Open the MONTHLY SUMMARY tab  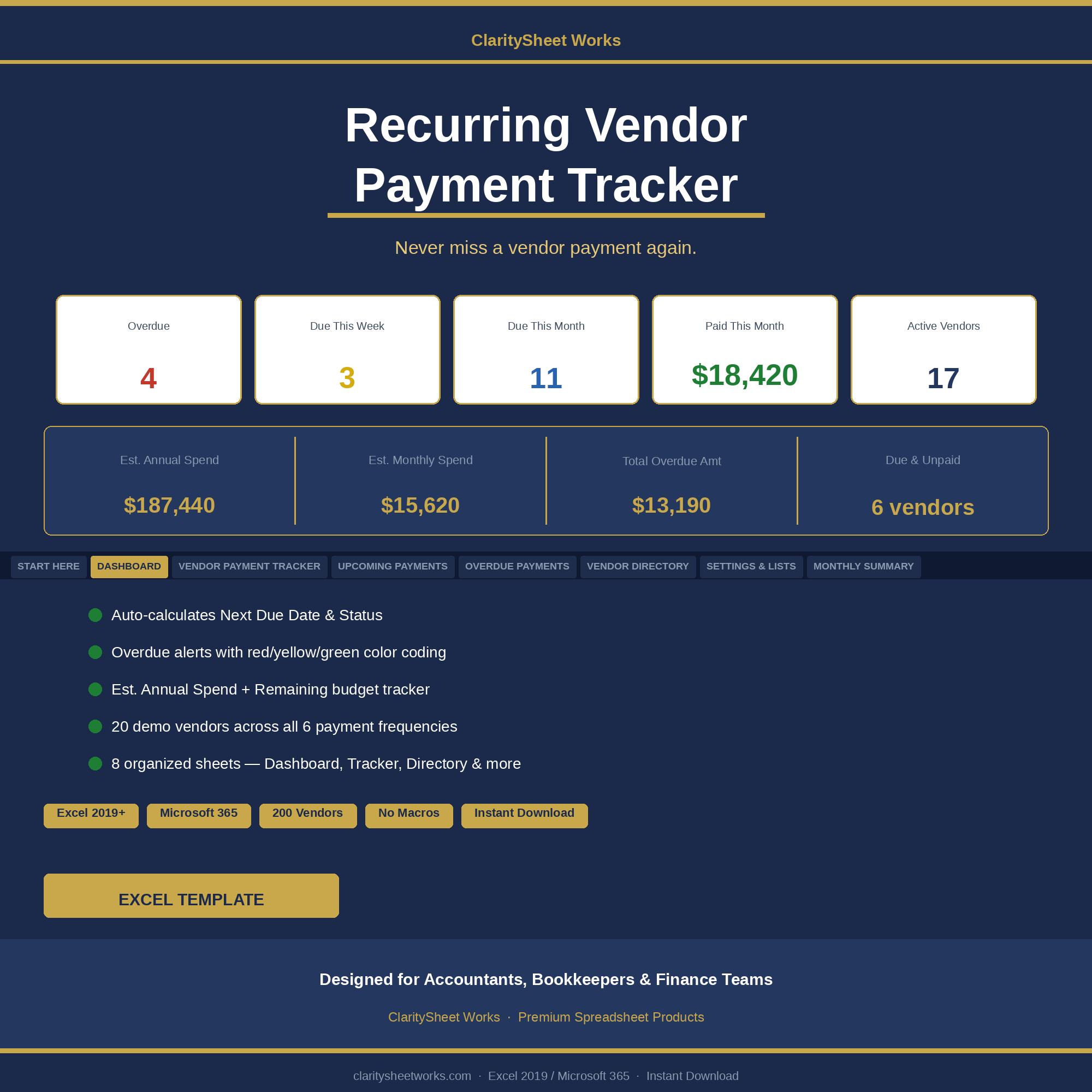tap(864, 566)
